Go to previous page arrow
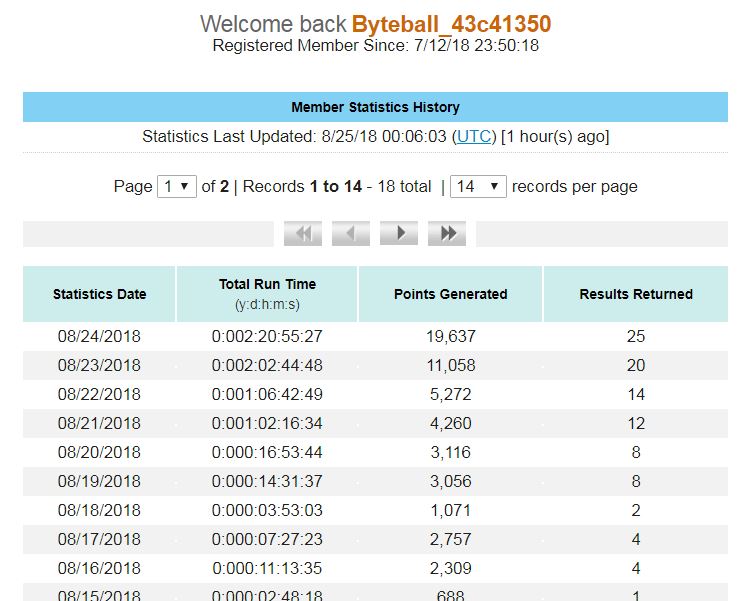This screenshot has height=601, width=755. tap(351, 234)
